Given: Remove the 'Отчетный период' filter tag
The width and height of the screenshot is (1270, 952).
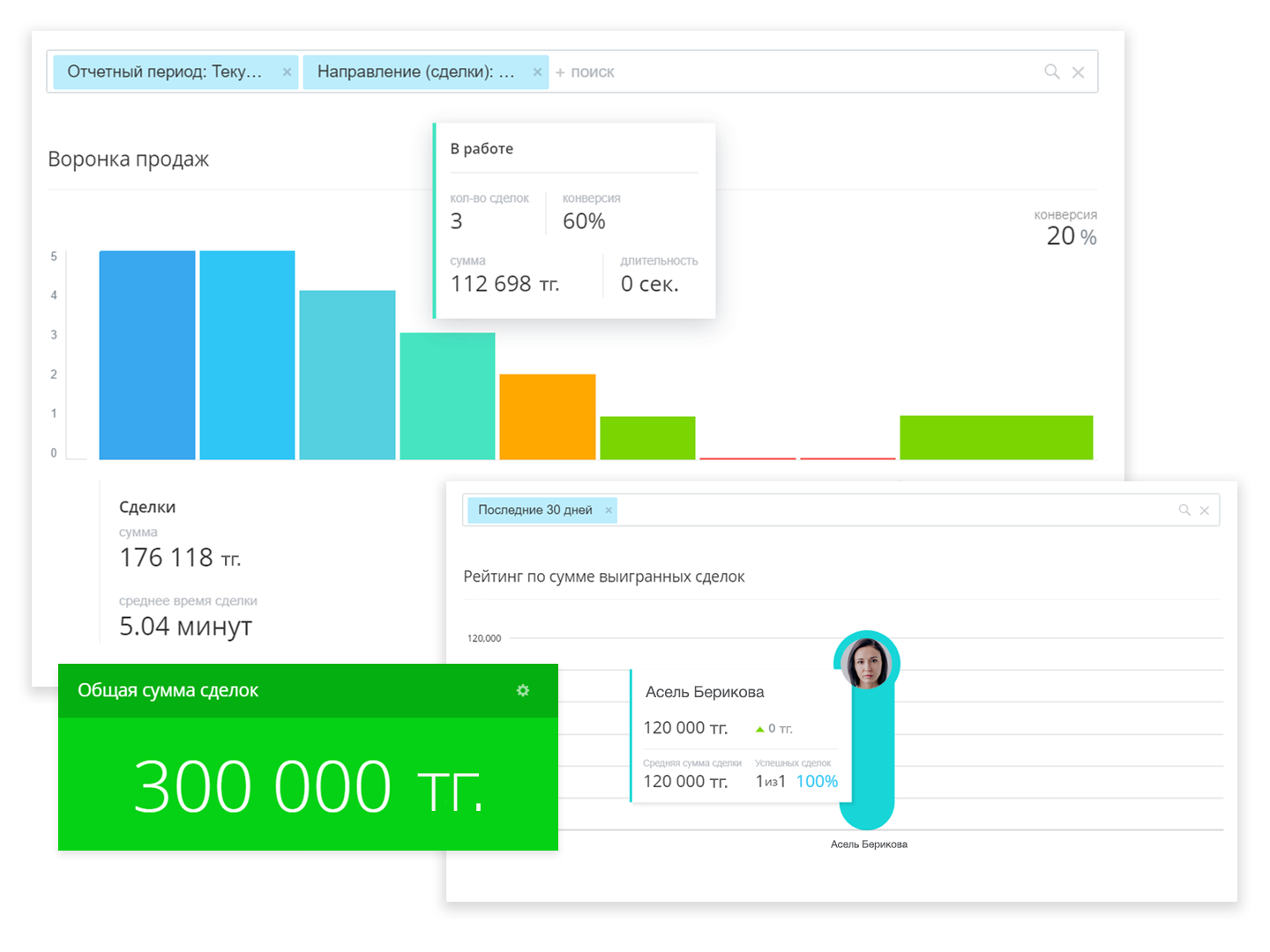Looking at the screenshot, I should (x=287, y=72).
